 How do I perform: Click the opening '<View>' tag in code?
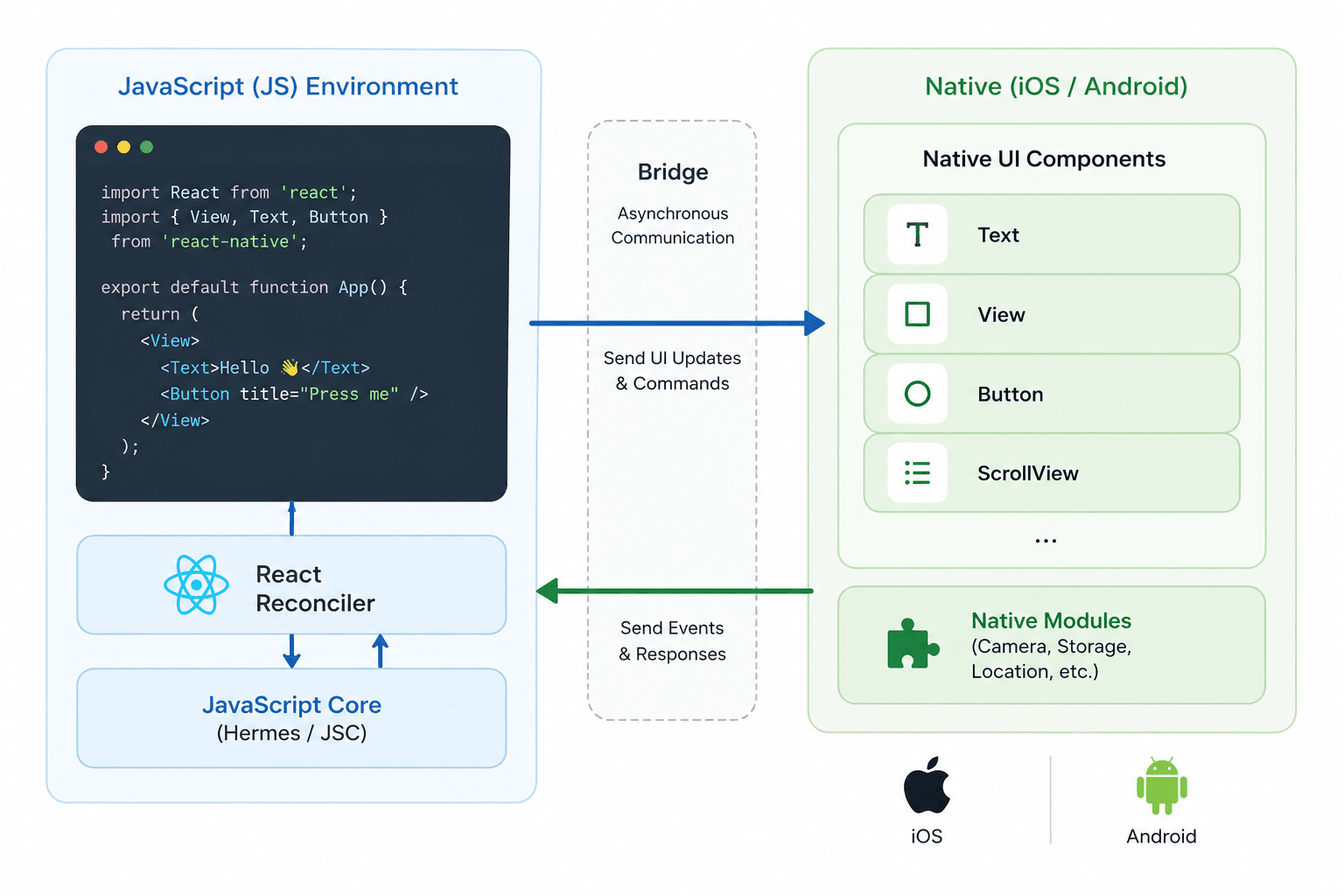pyautogui.click(x=170, y=340)
